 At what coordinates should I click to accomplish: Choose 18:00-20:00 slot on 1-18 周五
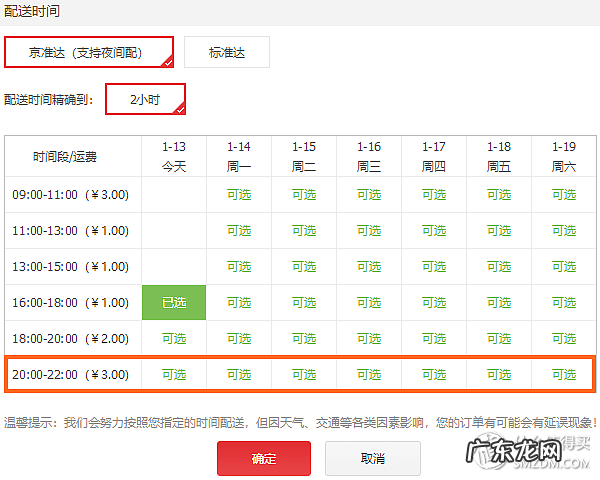[499, 338]
